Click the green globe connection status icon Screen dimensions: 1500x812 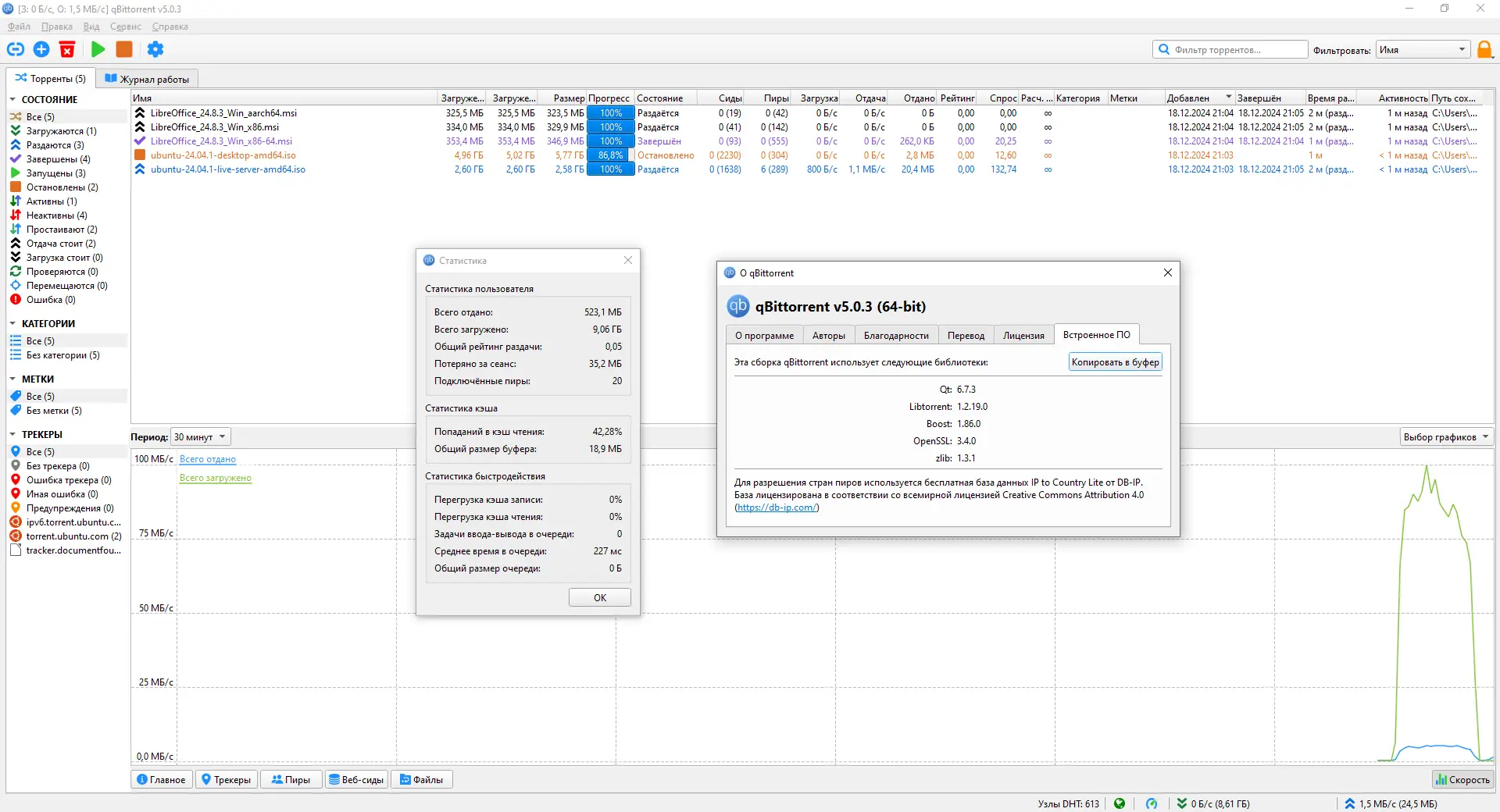click(x=1120, y=803)
